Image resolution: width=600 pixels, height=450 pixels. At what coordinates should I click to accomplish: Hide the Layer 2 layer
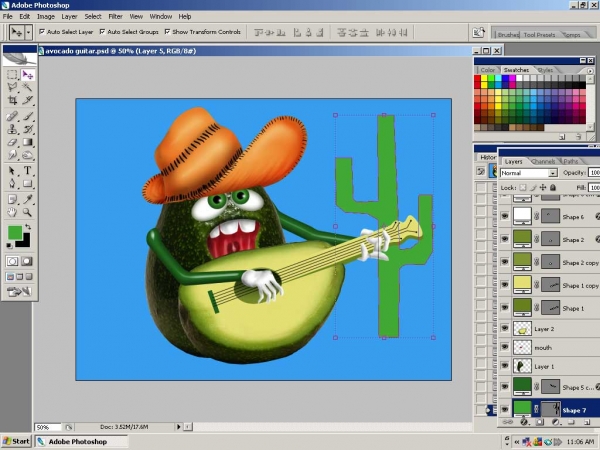(x=505, y=328)
